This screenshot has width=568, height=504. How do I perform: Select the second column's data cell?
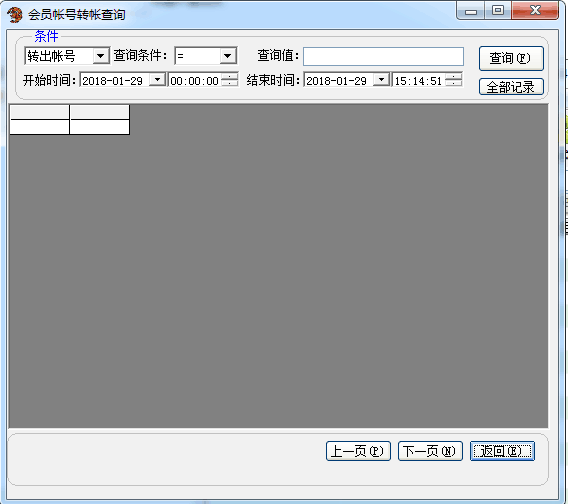coord(100,127)
